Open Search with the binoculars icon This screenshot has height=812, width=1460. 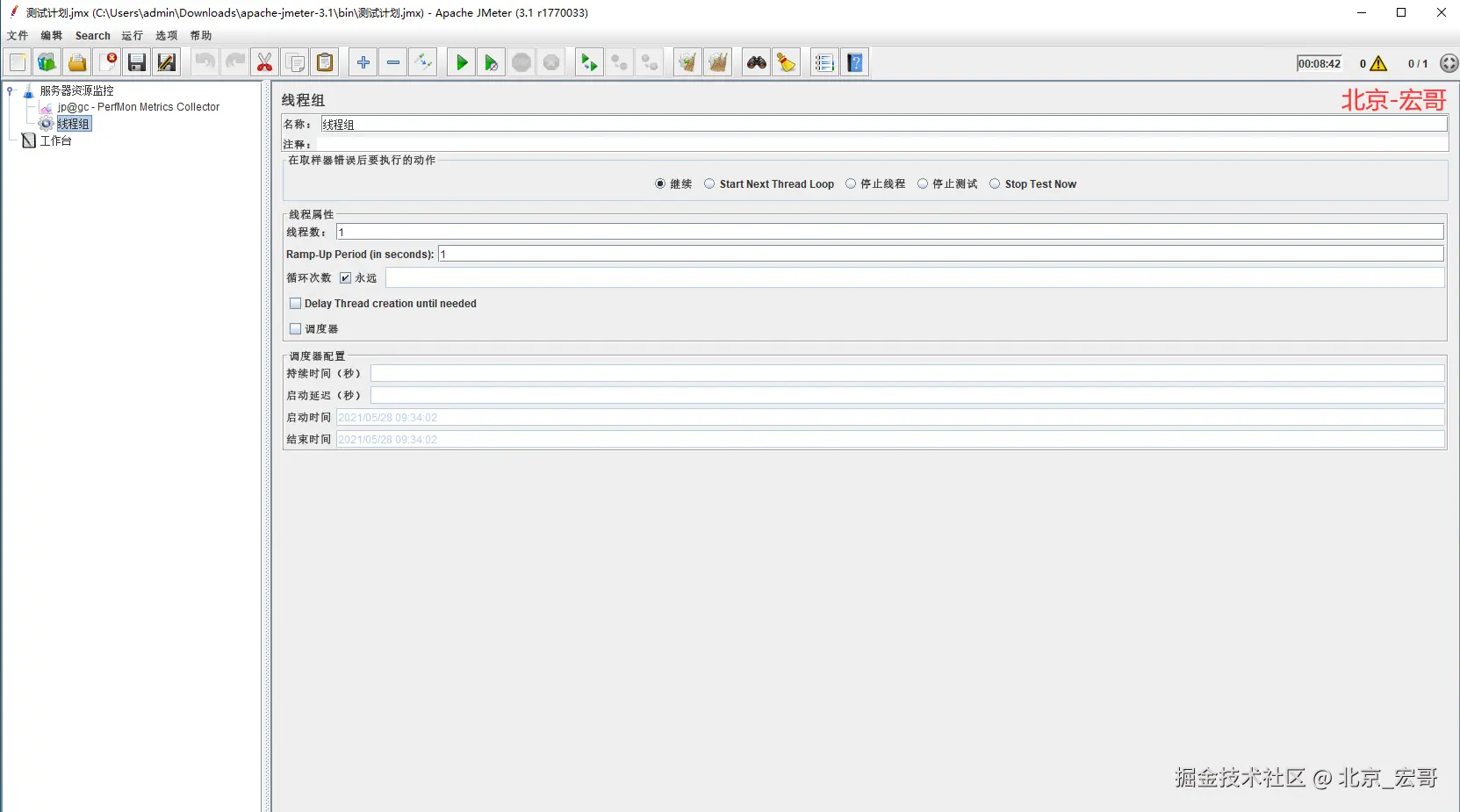coord(757,62)
